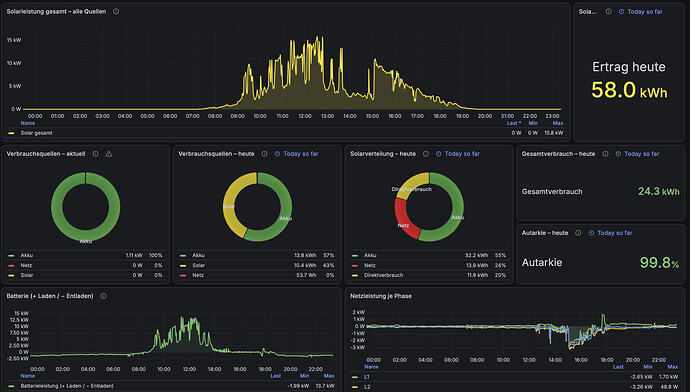Click clock icon in Solarverteilung – heute header
The height and width of the screenshot is (392, 690).
pos(439,154)
